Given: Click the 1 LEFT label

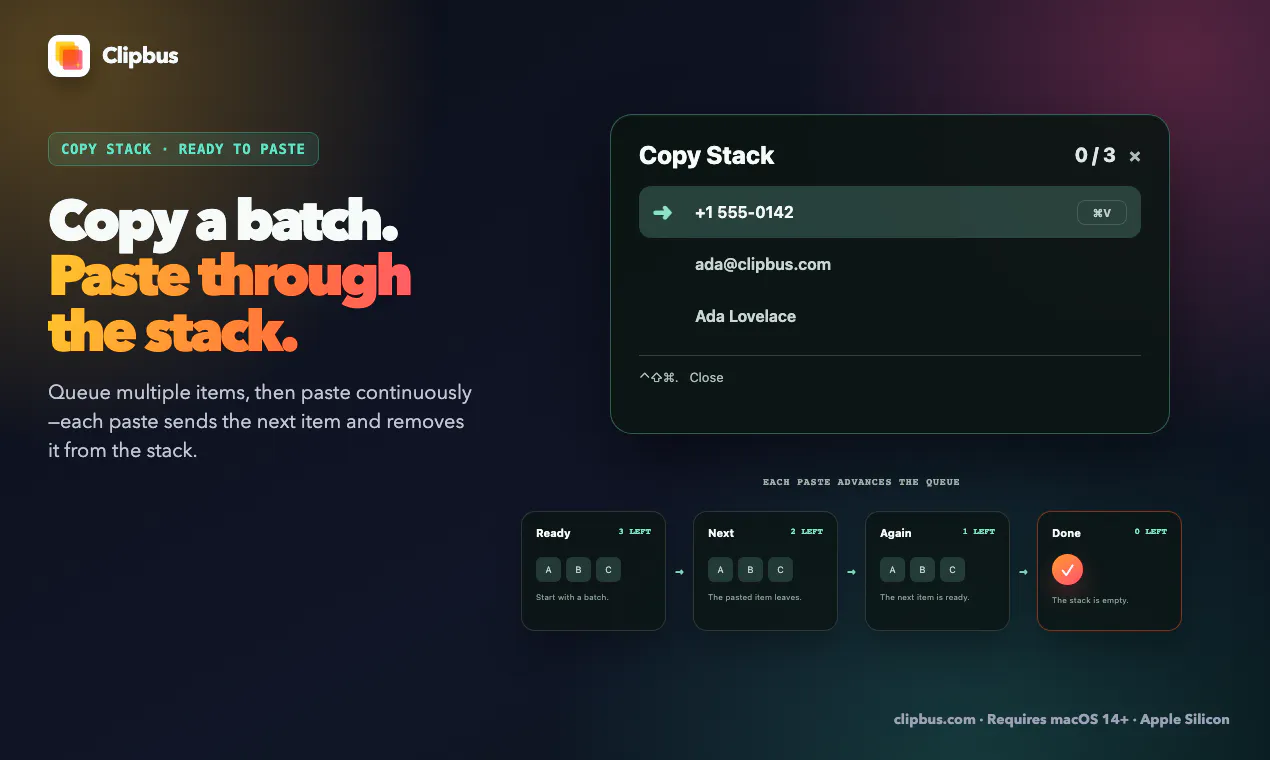Looking at the screenshot, I should pos(978,532).
